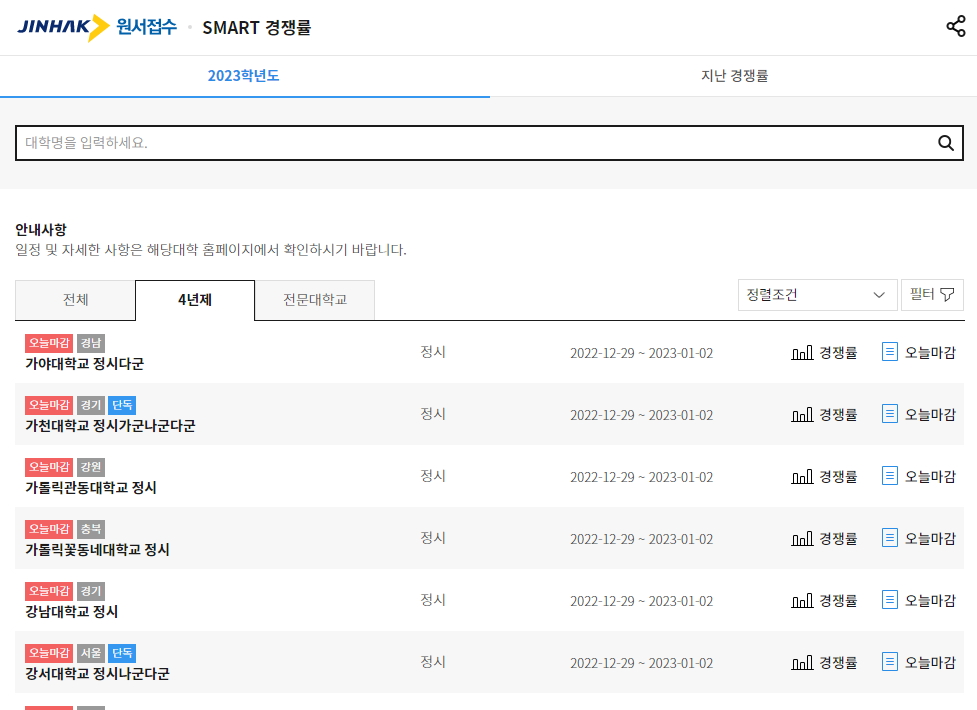Open the JINHAK 원서접수 logo

[x=97, y=27]
